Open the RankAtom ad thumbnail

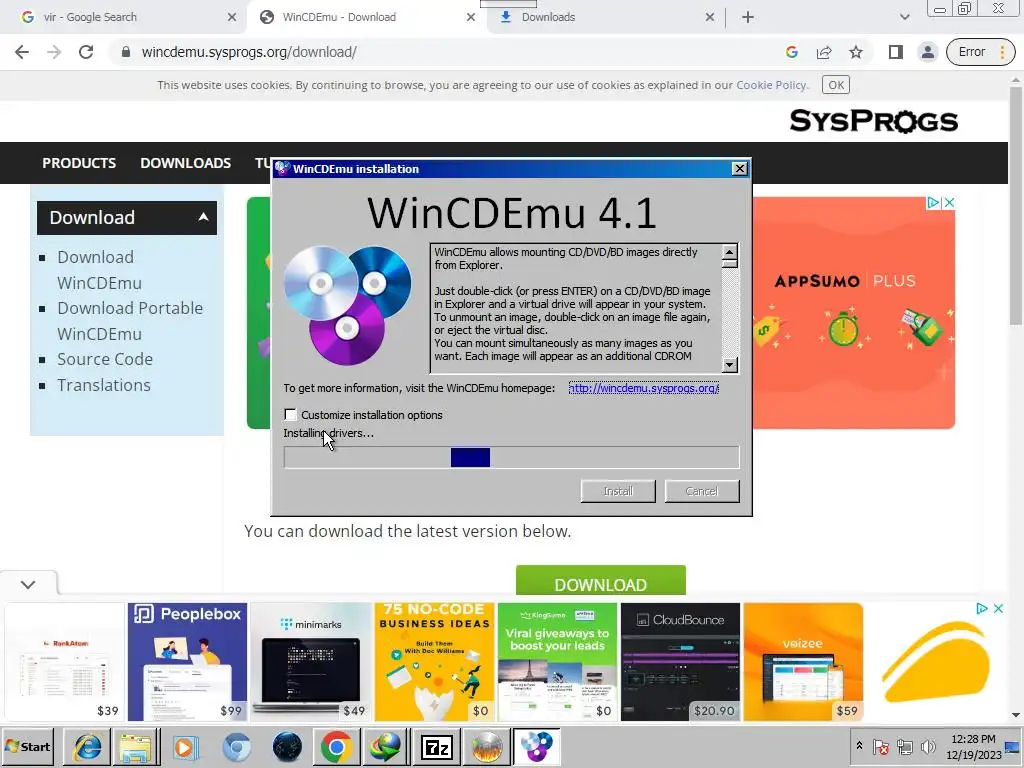coord(64,662)
